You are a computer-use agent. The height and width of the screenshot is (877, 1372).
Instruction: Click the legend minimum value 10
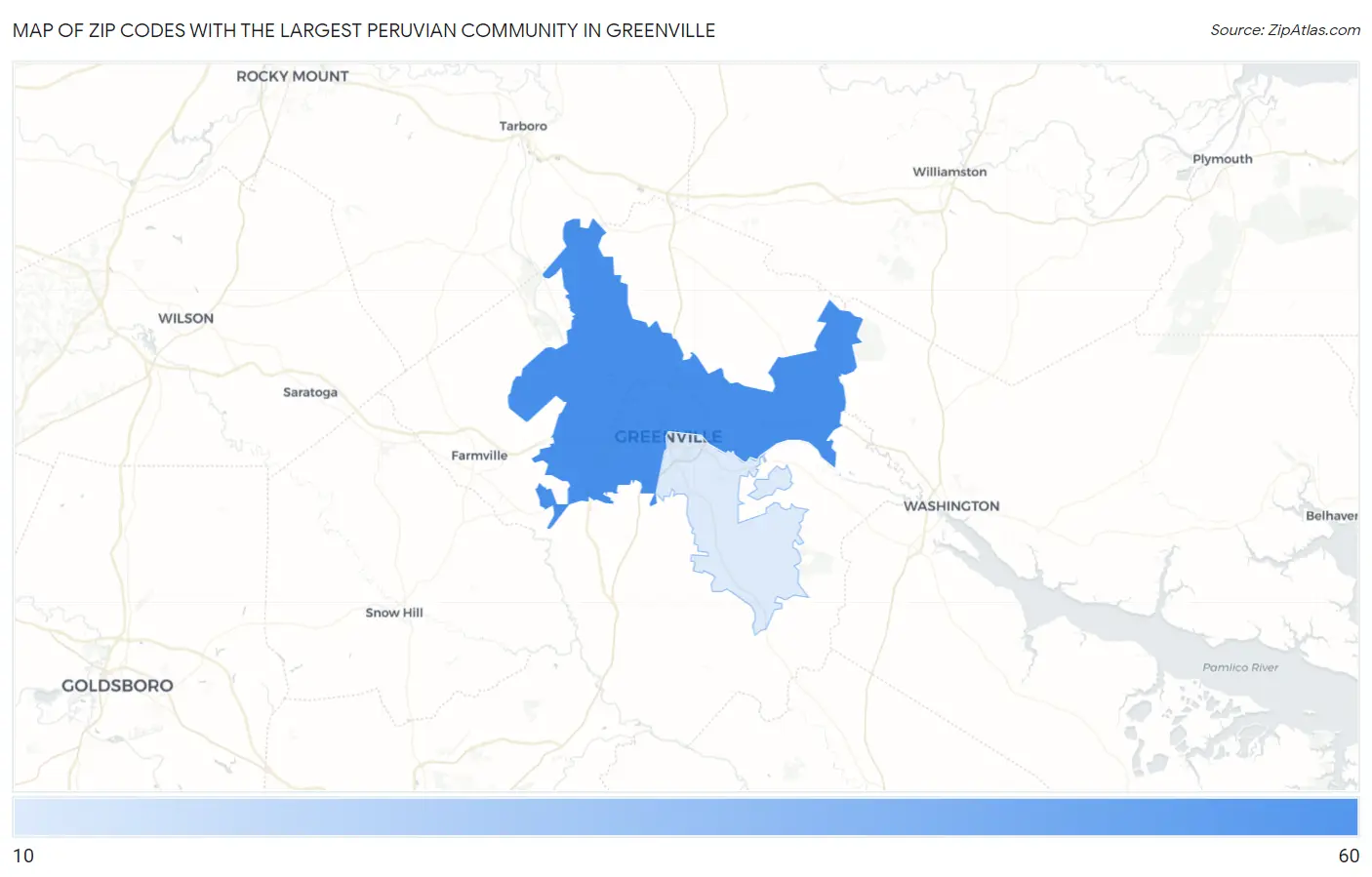(x=23, y=856)
